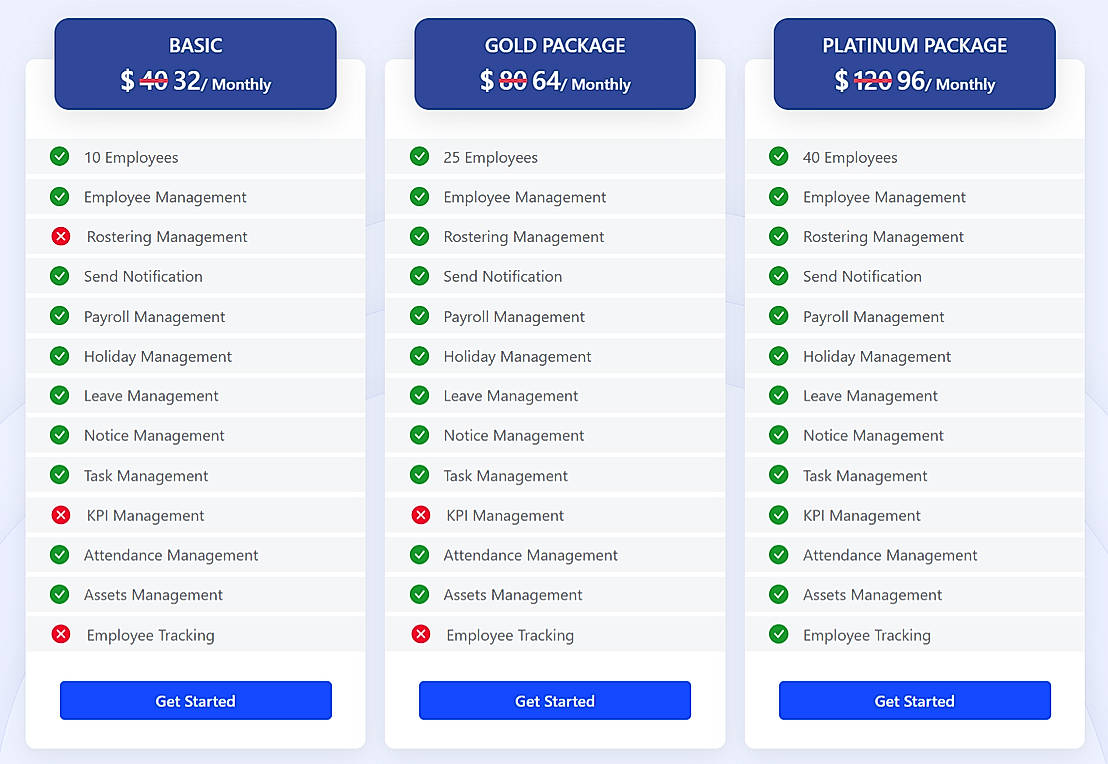Viewport: 1108px width, 764px height.
Task: Click green check beside Basic Payroll Management
Action: point(60,316)
